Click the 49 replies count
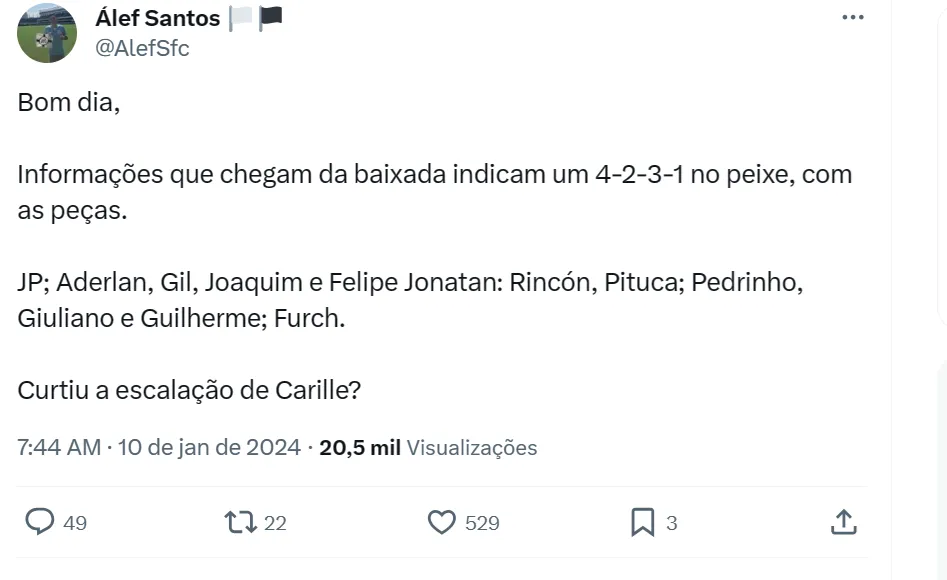Viewport: 947px width, 580px height. tap(75, 523)
